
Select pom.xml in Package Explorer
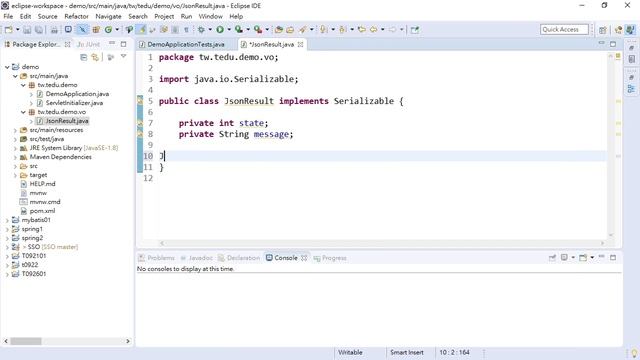point(42,211)
